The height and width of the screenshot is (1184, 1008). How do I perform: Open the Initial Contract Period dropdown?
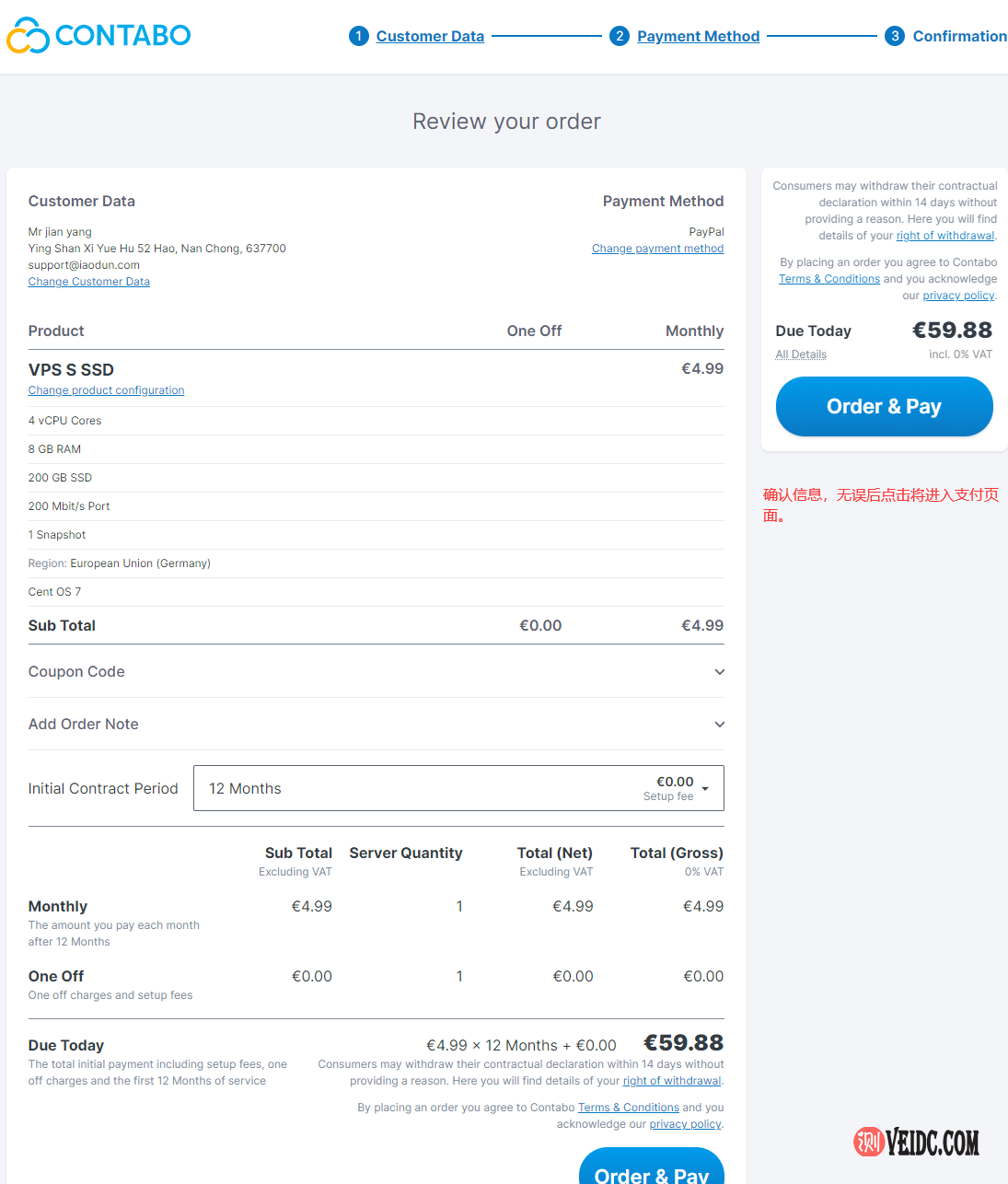click(458, 788)
